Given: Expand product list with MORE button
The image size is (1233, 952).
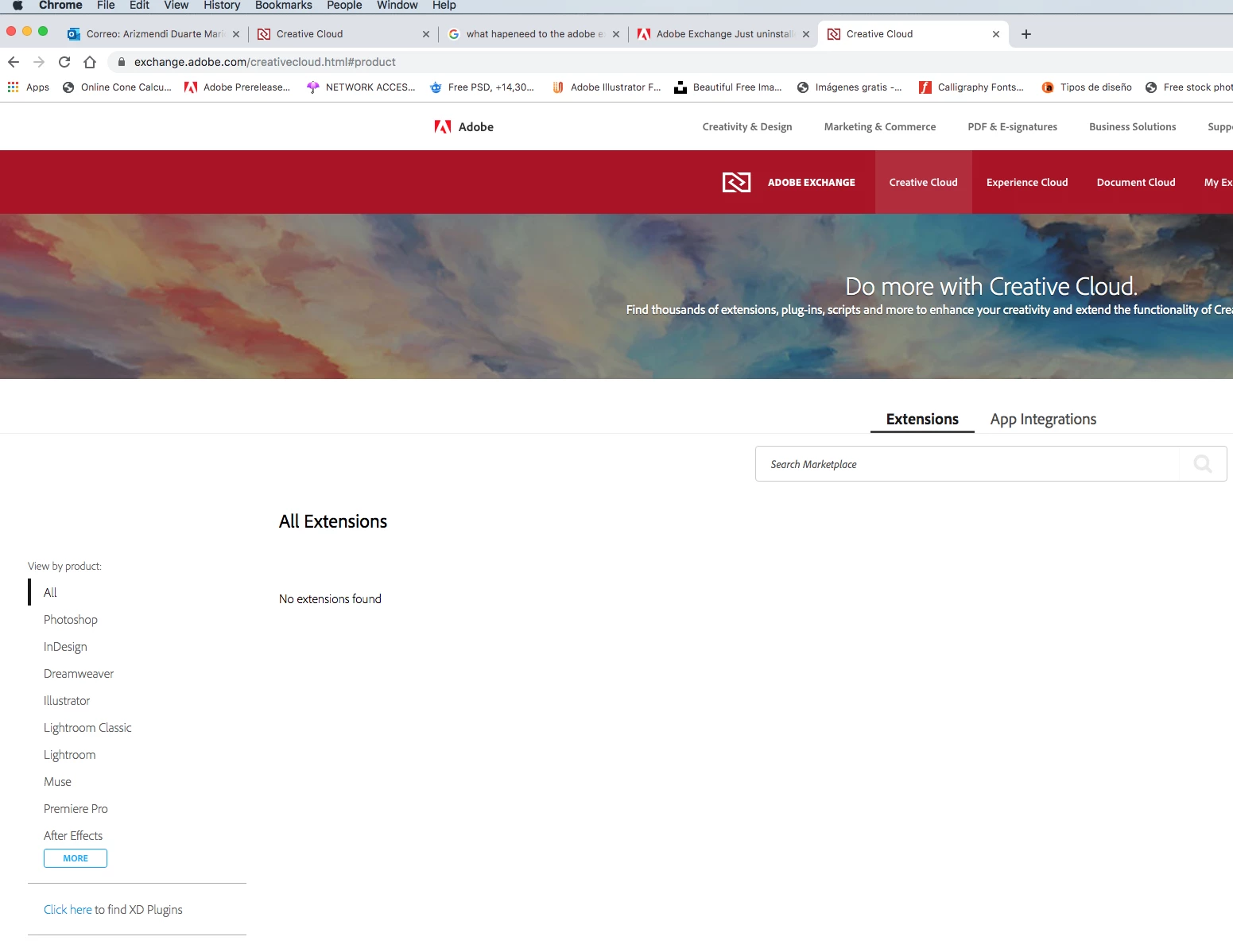Looking at the screenshot, I should point(76,858).
